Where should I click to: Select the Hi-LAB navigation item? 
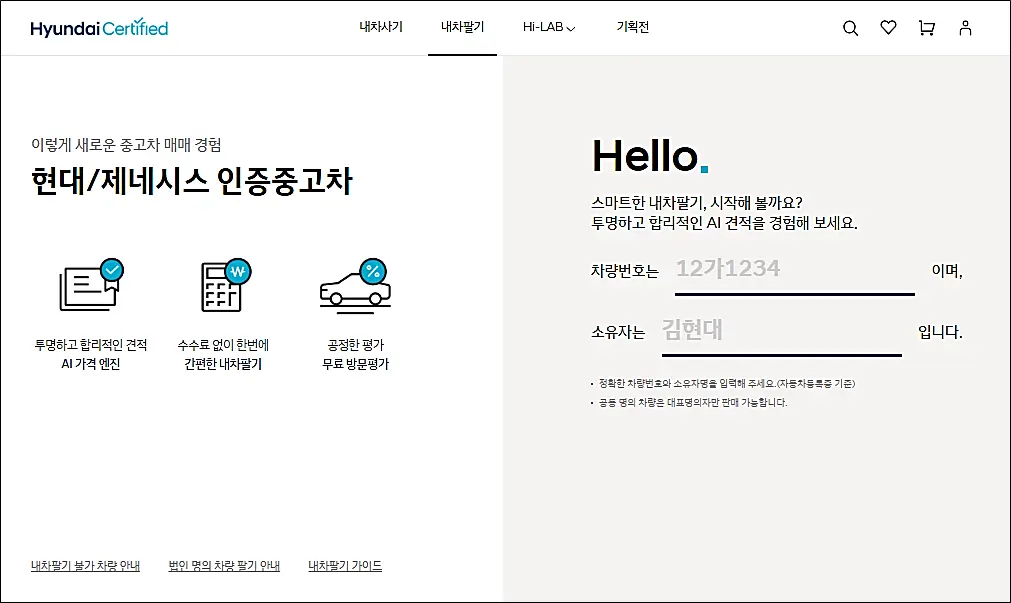click(x=544, y=28)
